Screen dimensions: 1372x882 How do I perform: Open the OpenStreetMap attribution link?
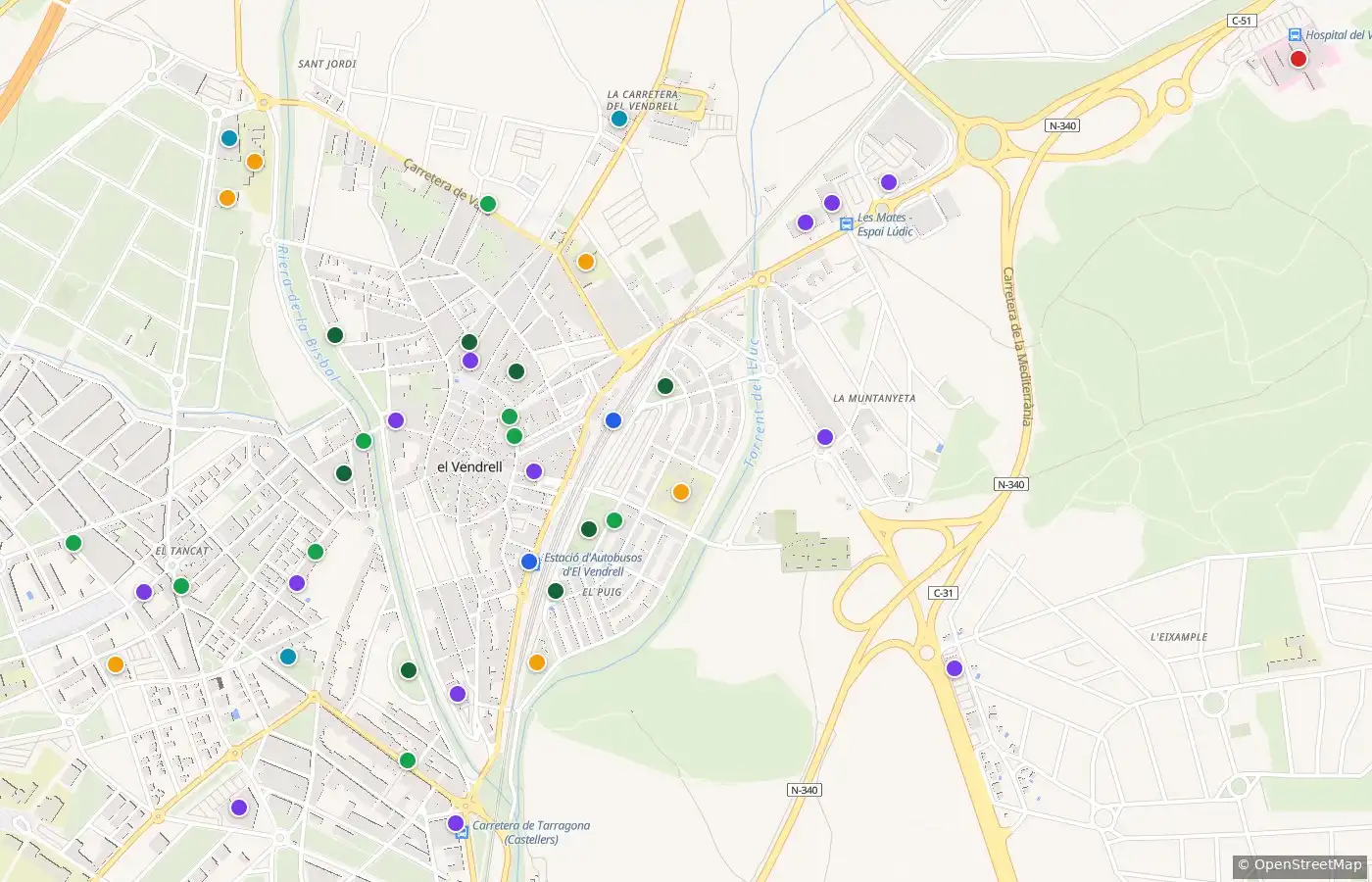pyautogui.click(x=1299, y=864)
